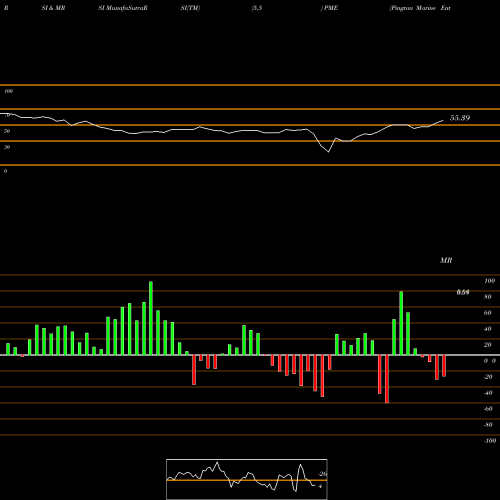Click the -20 label on the MR axis
The image size is (500, 500).
click(488, 377)
